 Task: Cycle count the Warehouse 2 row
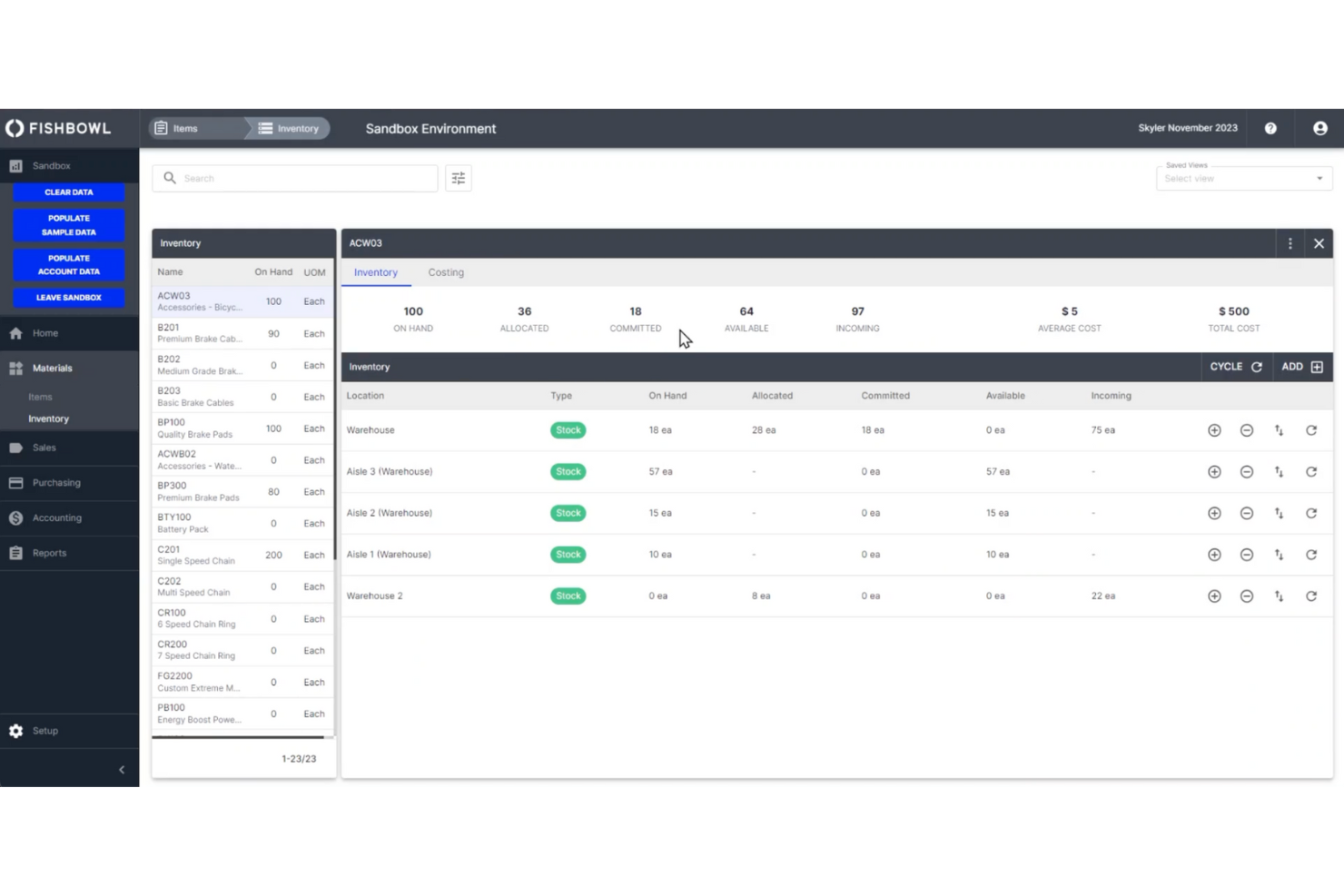(x=1311, y=596)
